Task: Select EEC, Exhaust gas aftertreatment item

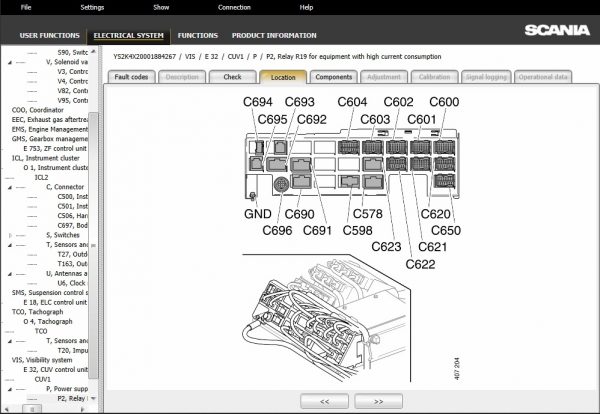Action: (49, 119)
